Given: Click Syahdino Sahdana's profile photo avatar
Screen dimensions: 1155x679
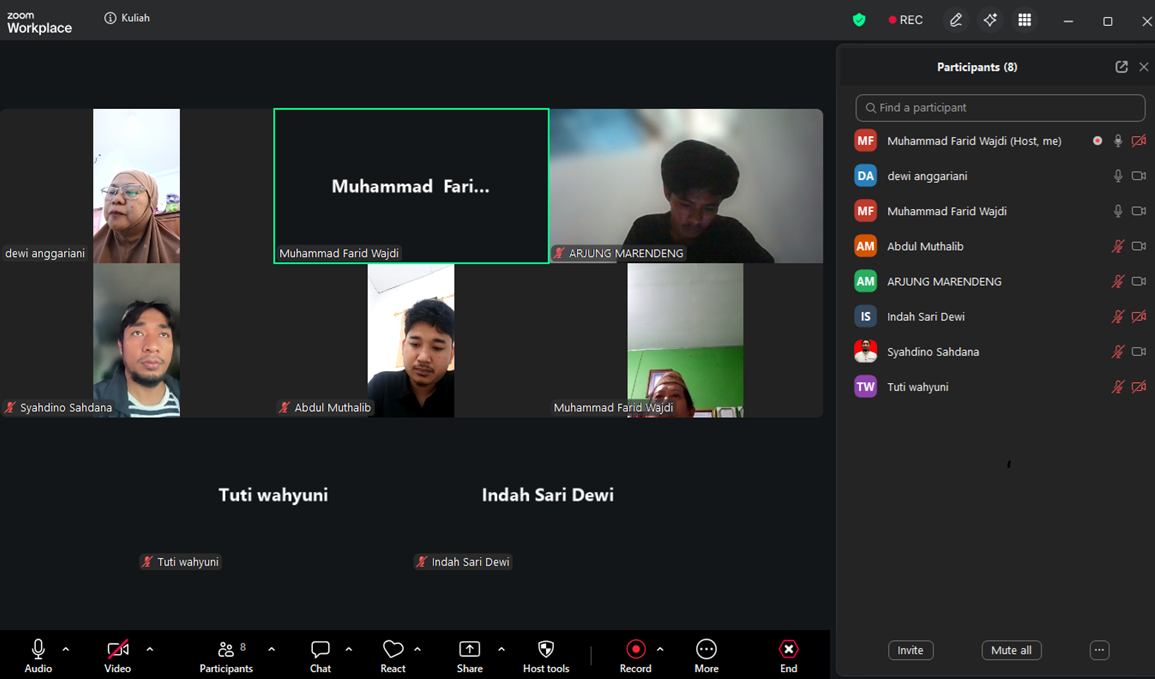Looking at the screenshot, I should pyautogui.click(x=866, y=352).
